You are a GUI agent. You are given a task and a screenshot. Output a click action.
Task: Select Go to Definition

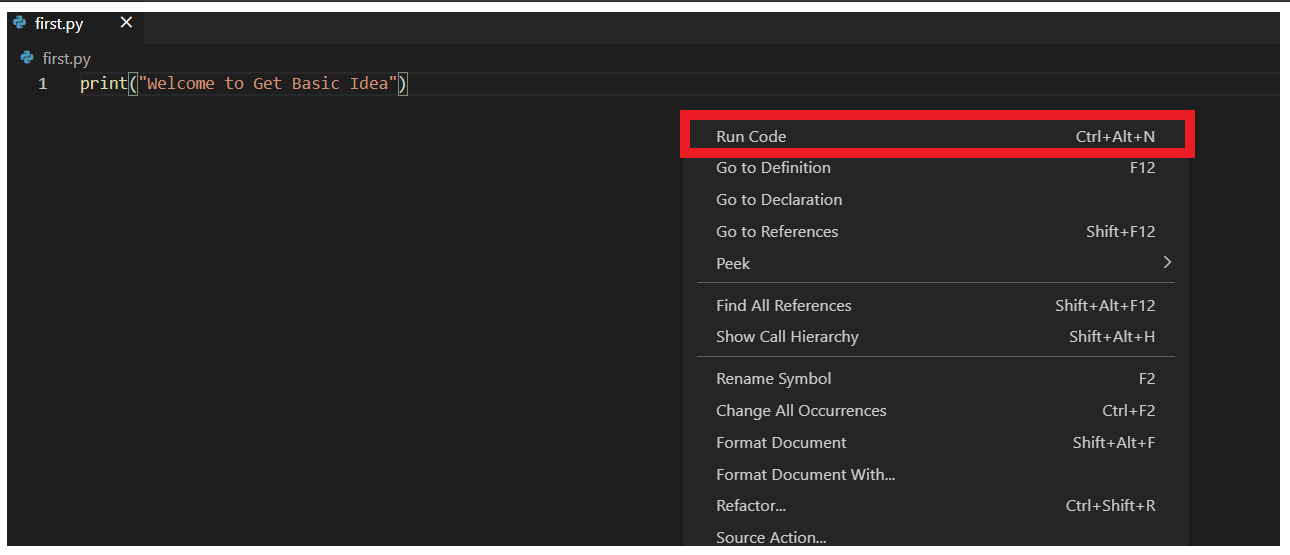coord(773,168)
